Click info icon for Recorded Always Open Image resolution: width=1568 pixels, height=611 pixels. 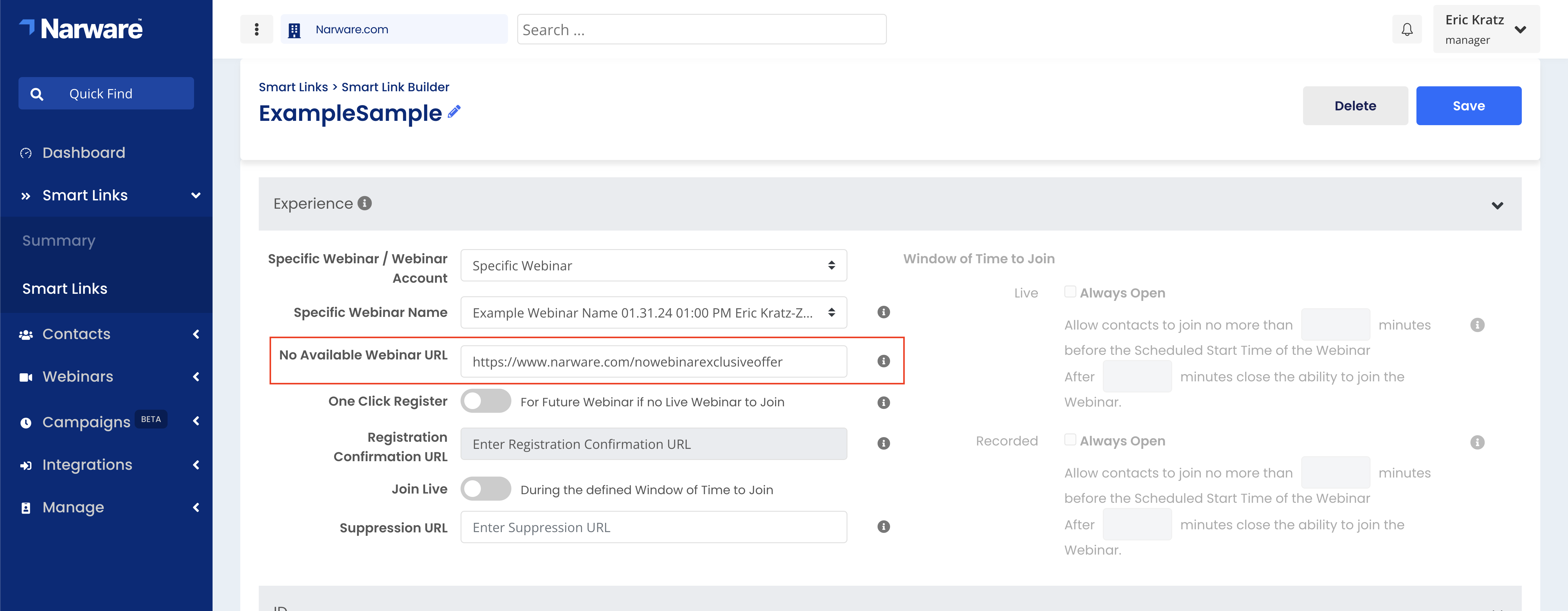[x=1477, y=442]
